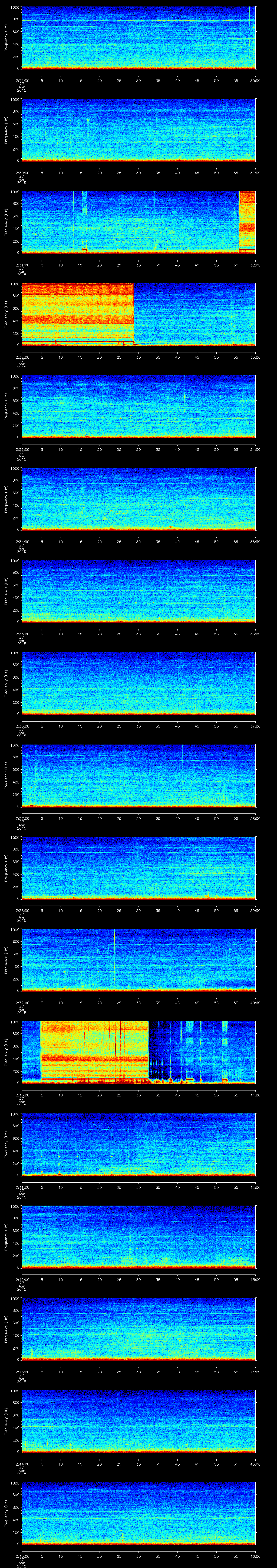Select the spectrogram panel starting at 2:45:00

coord(138,1513)
